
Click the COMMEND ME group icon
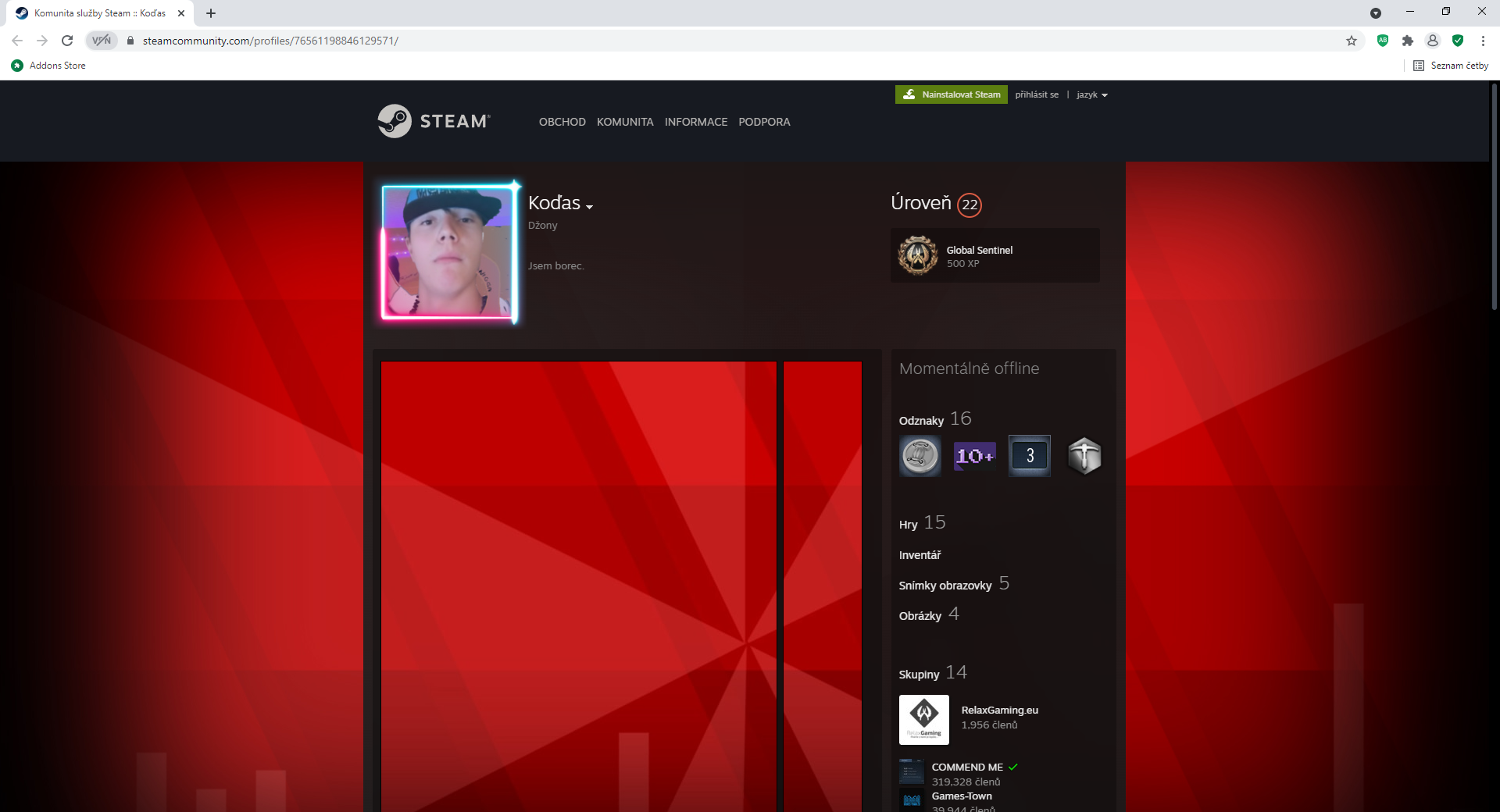click(x=912, y=771)
